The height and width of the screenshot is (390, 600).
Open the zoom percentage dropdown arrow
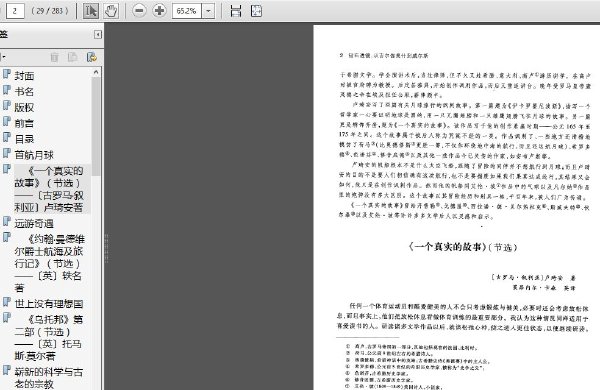tap(208, 11)
